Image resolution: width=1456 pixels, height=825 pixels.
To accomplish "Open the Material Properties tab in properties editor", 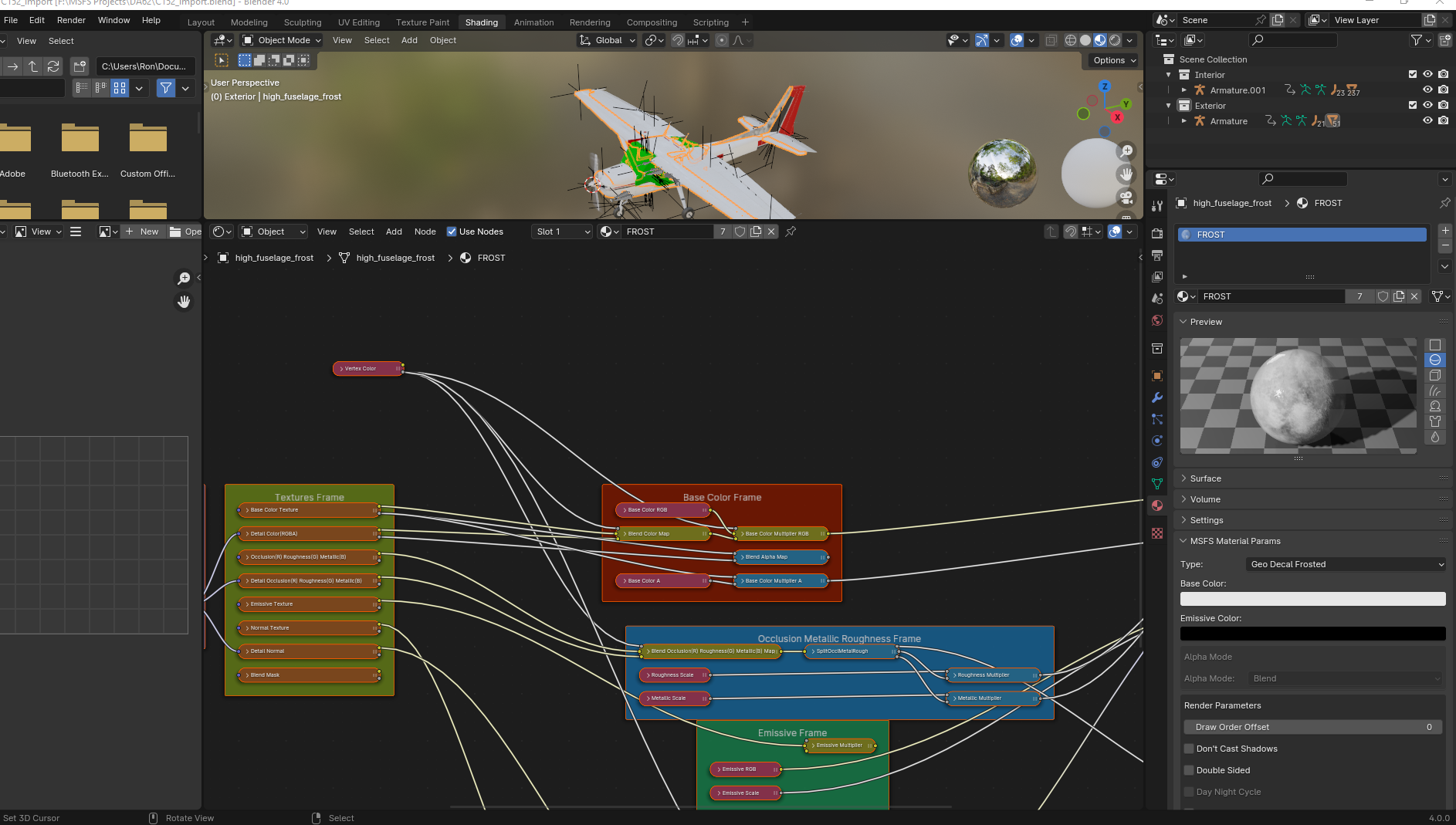I will pos(1158,505).
